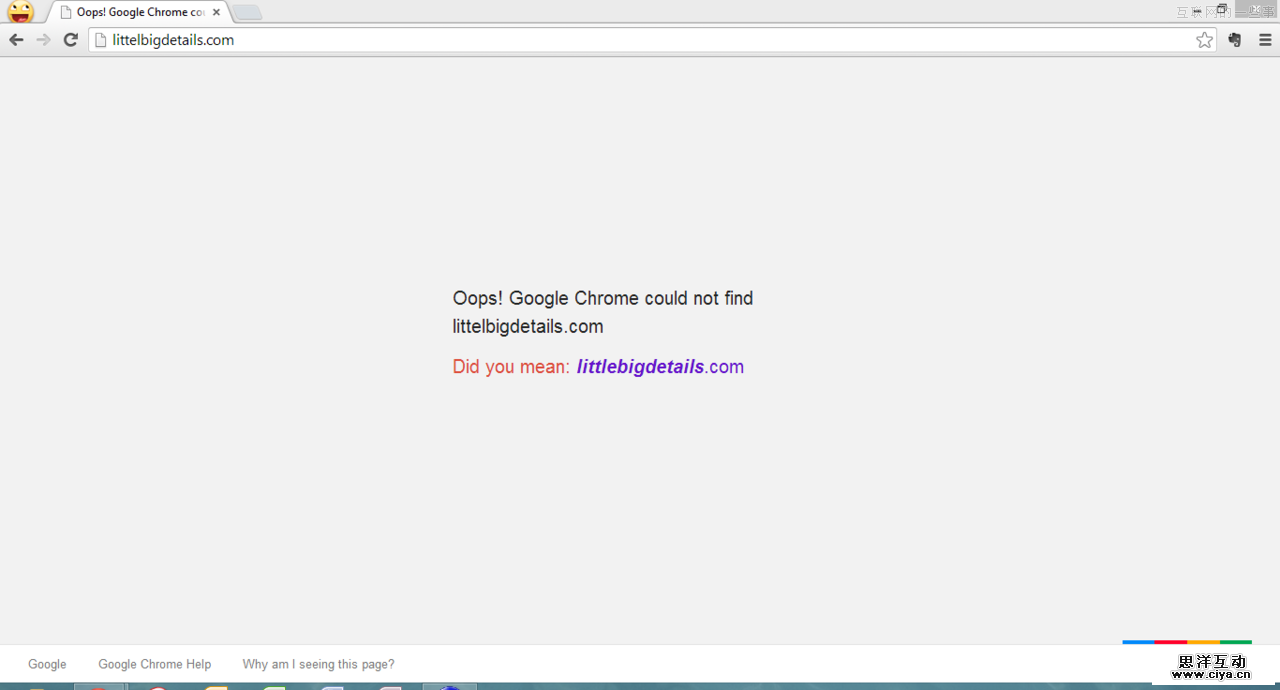Close the 'Oops! Google Chrome' tab
This screenshot has height=690, width=1280.
tap(216, 12)
